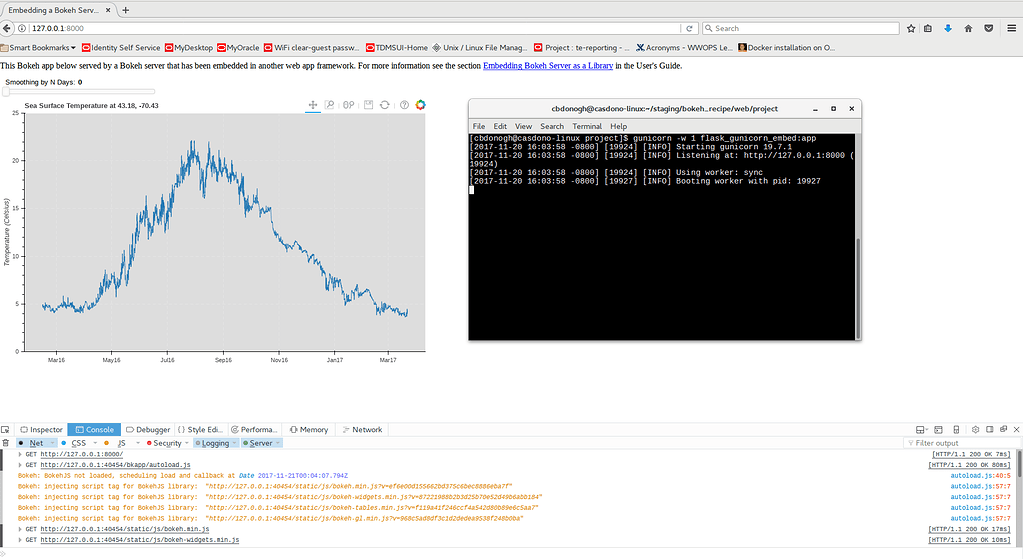
Task: Bookmark this page with the star icon
Action: [911, 29]
